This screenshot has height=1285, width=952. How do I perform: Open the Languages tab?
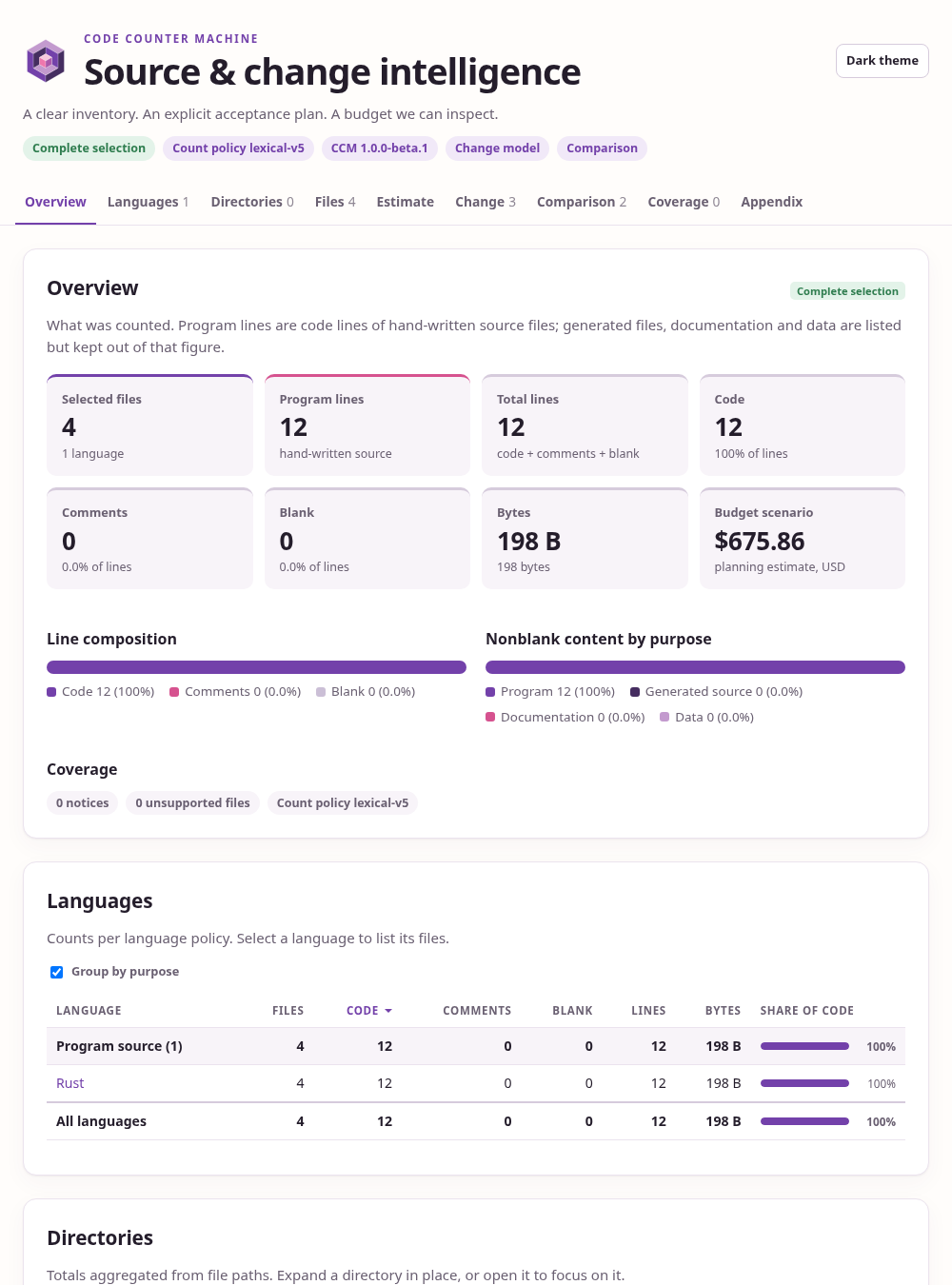(148, 202)
